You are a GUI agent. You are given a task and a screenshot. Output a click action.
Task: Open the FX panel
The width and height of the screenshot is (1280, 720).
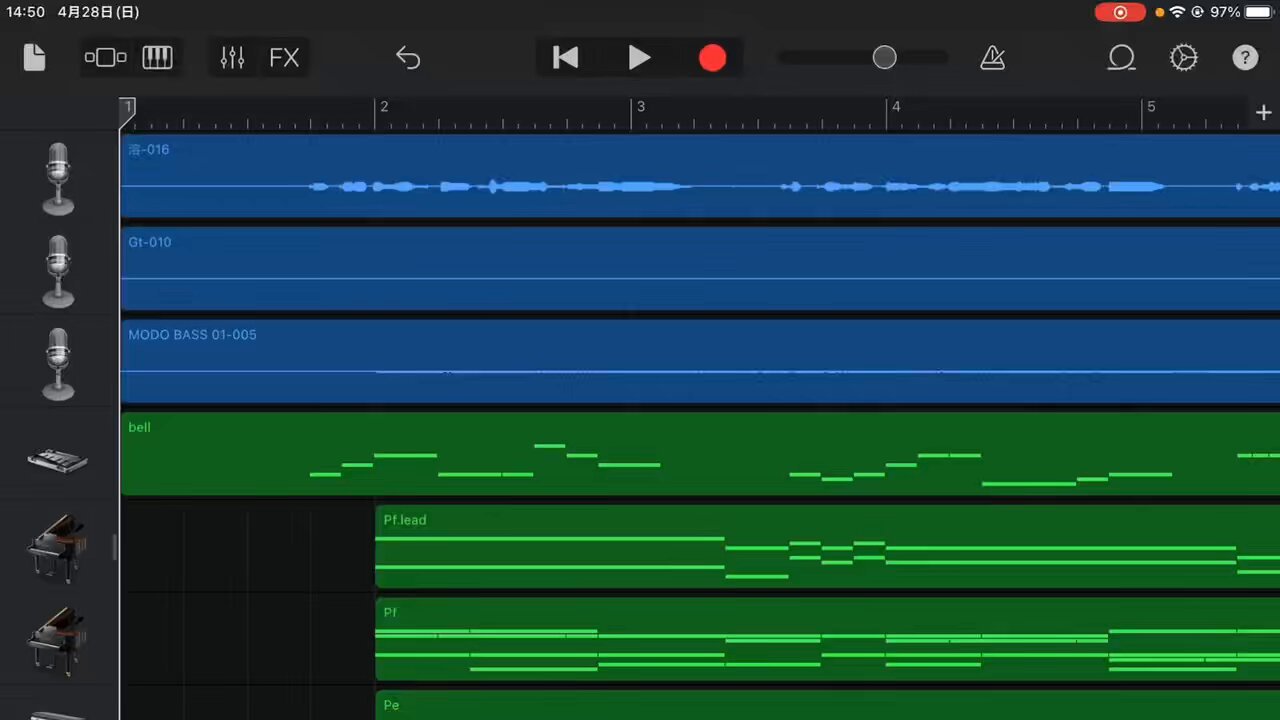(284, 58)
